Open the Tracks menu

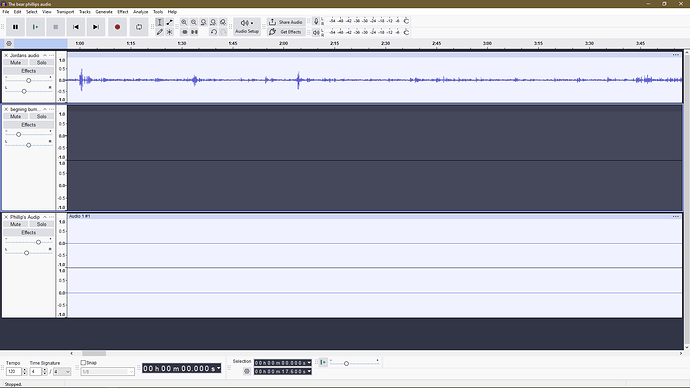click(84, 12)
